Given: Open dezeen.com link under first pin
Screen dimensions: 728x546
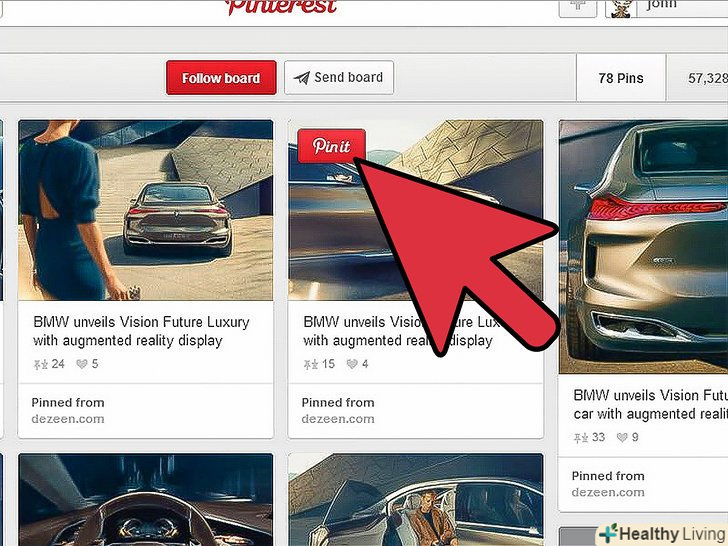Looking at the screenshot, I should [x=68, y=419].
